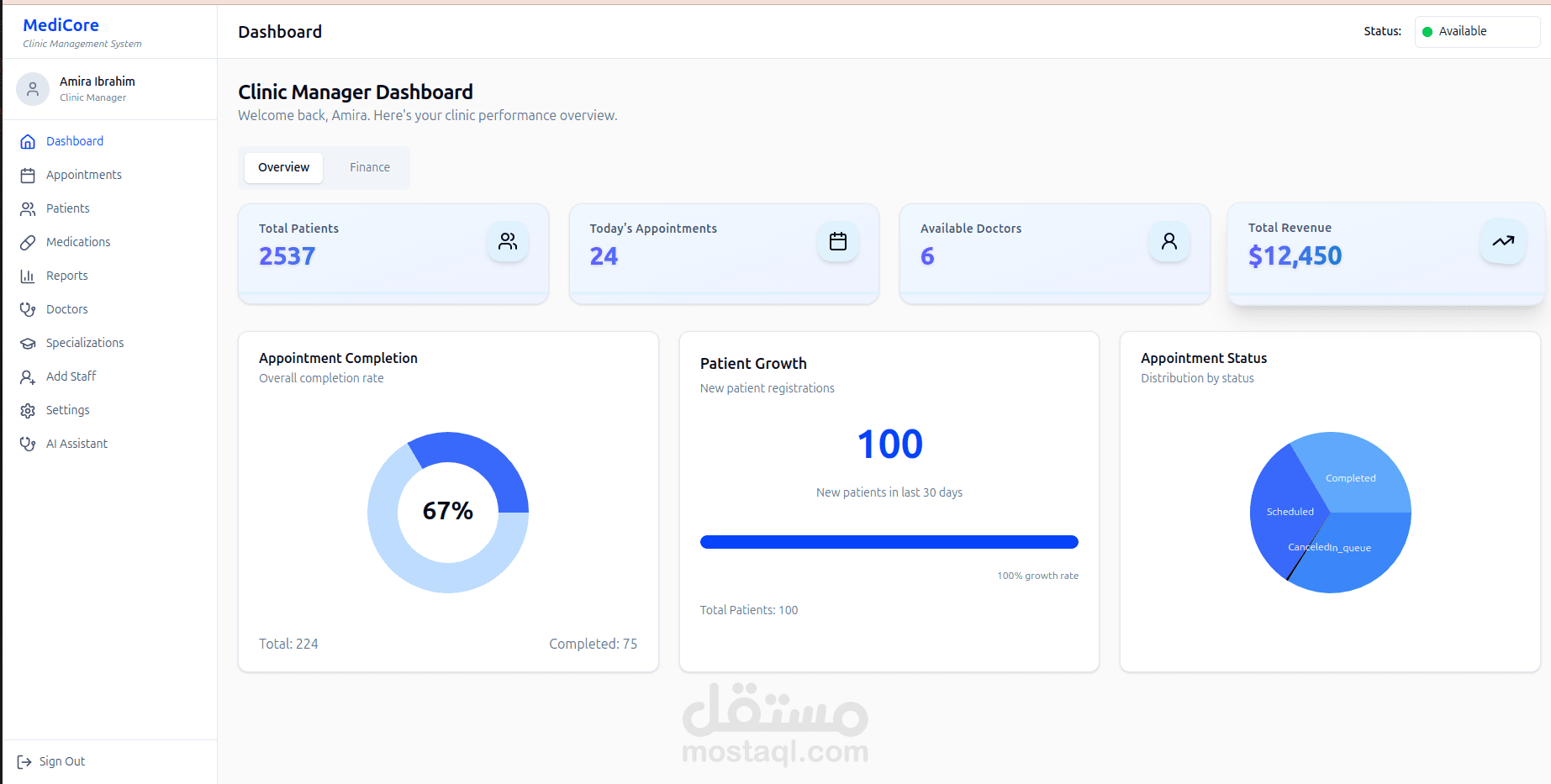Click the 100% growth rate progress bar
The width and height of the screenshot is (1551, 784).
coord(889,542)
